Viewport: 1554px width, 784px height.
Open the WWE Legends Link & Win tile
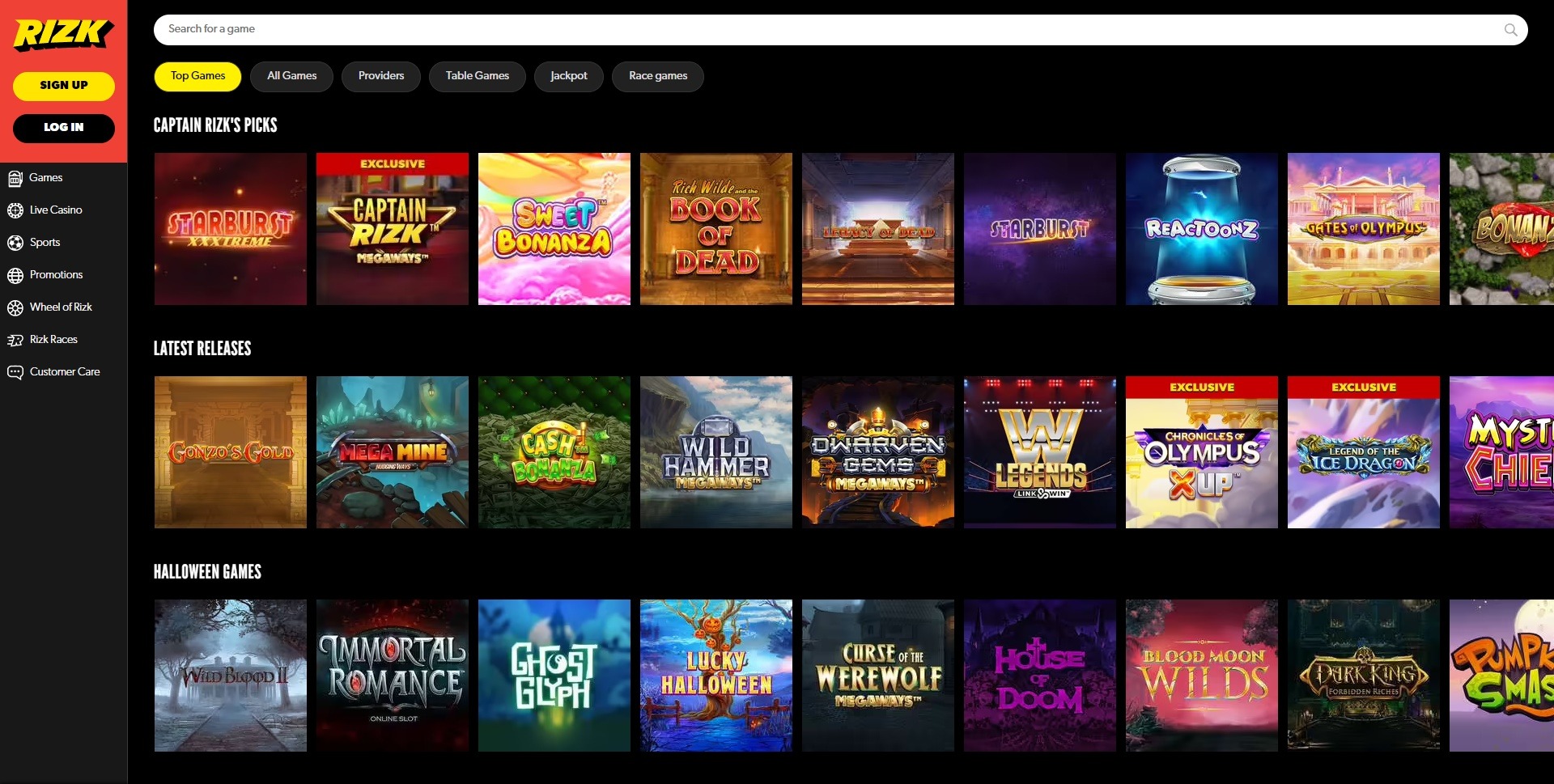[1040, 452]
